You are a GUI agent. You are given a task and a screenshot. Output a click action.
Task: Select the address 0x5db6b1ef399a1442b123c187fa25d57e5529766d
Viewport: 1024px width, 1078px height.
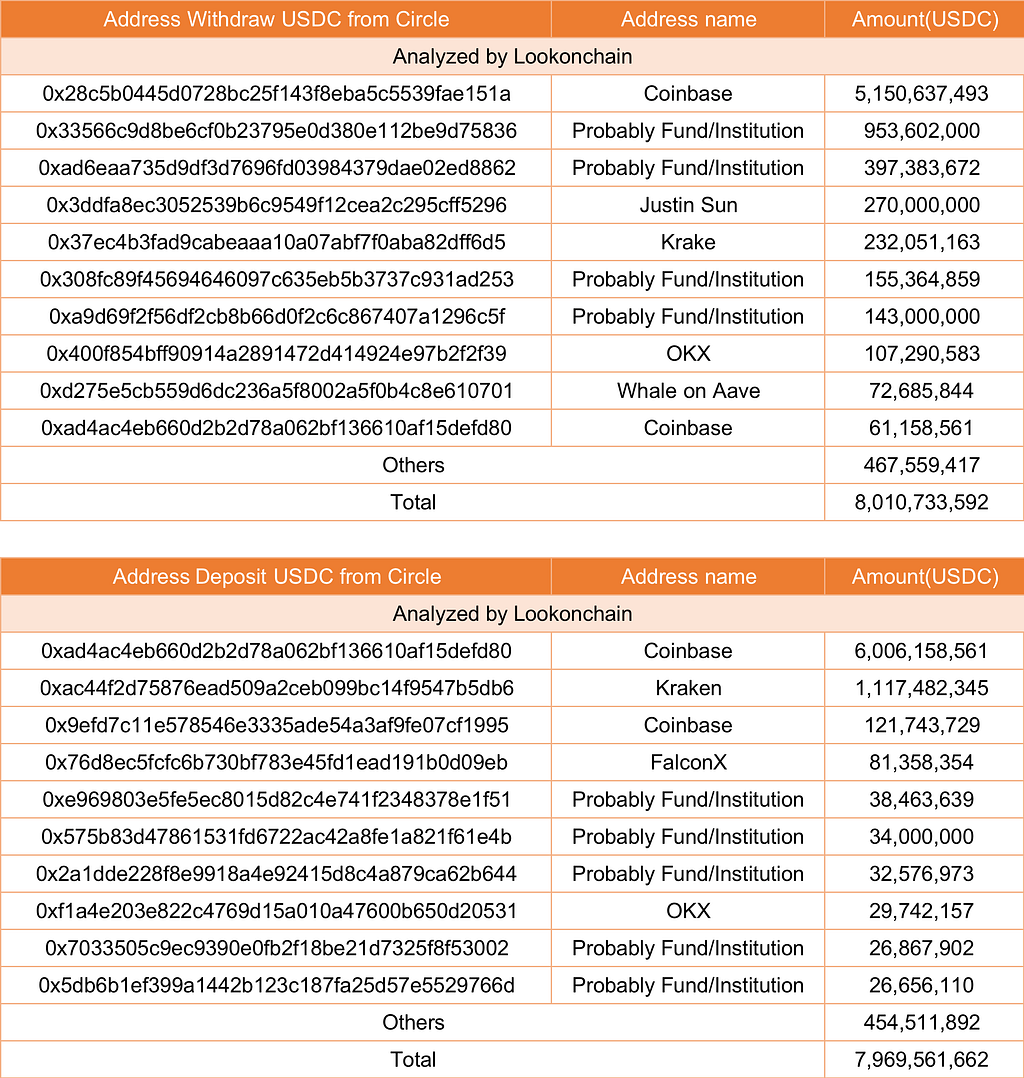(x=276, y=985)
